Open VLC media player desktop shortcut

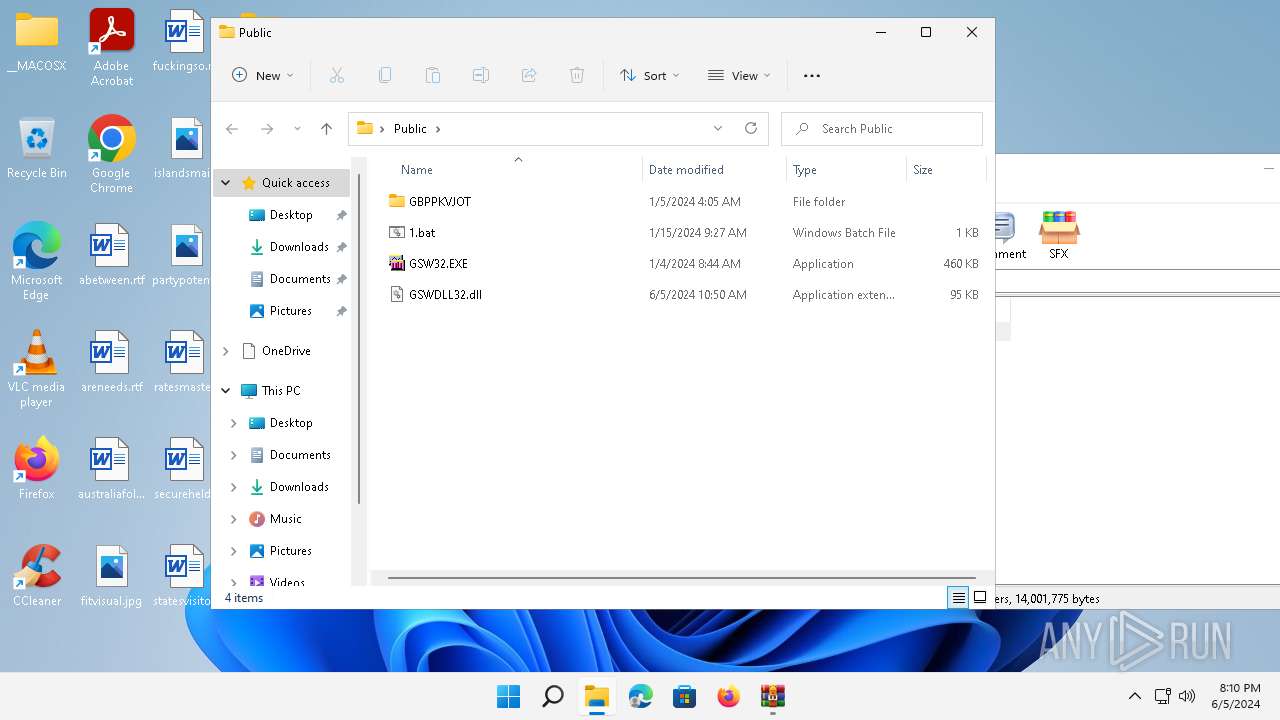click(x=37, y=370)
